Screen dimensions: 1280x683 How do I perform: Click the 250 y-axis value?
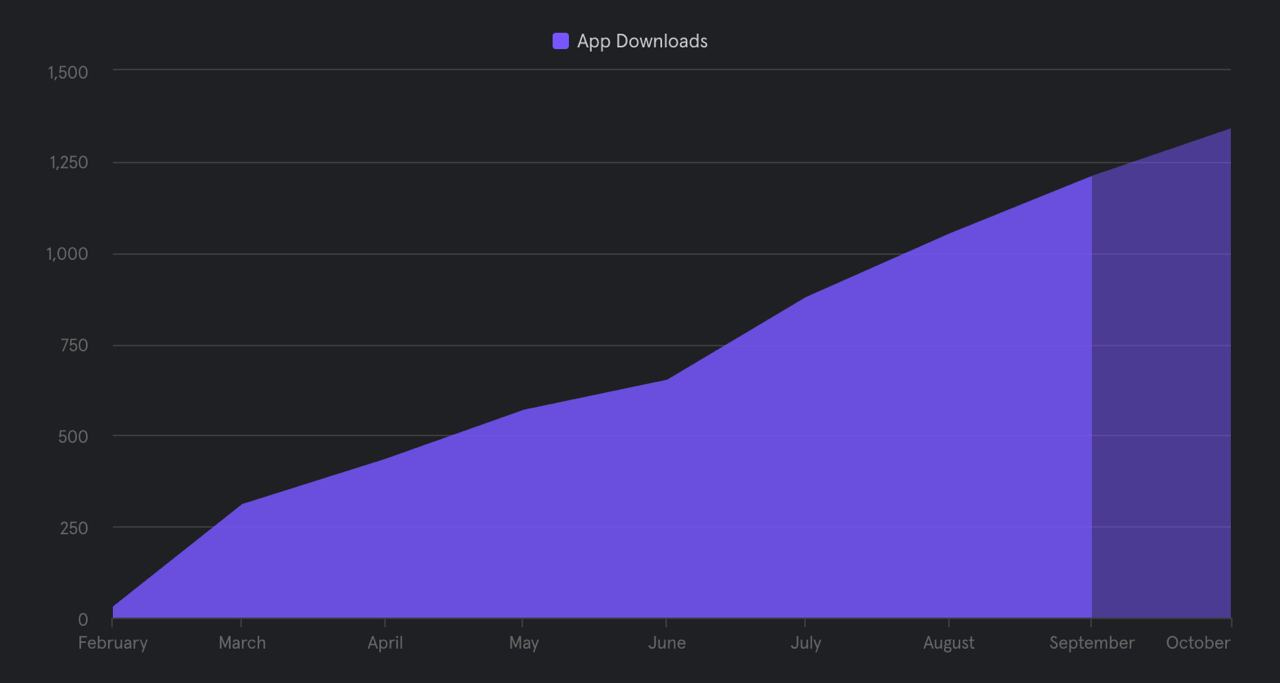pos(74,528)
